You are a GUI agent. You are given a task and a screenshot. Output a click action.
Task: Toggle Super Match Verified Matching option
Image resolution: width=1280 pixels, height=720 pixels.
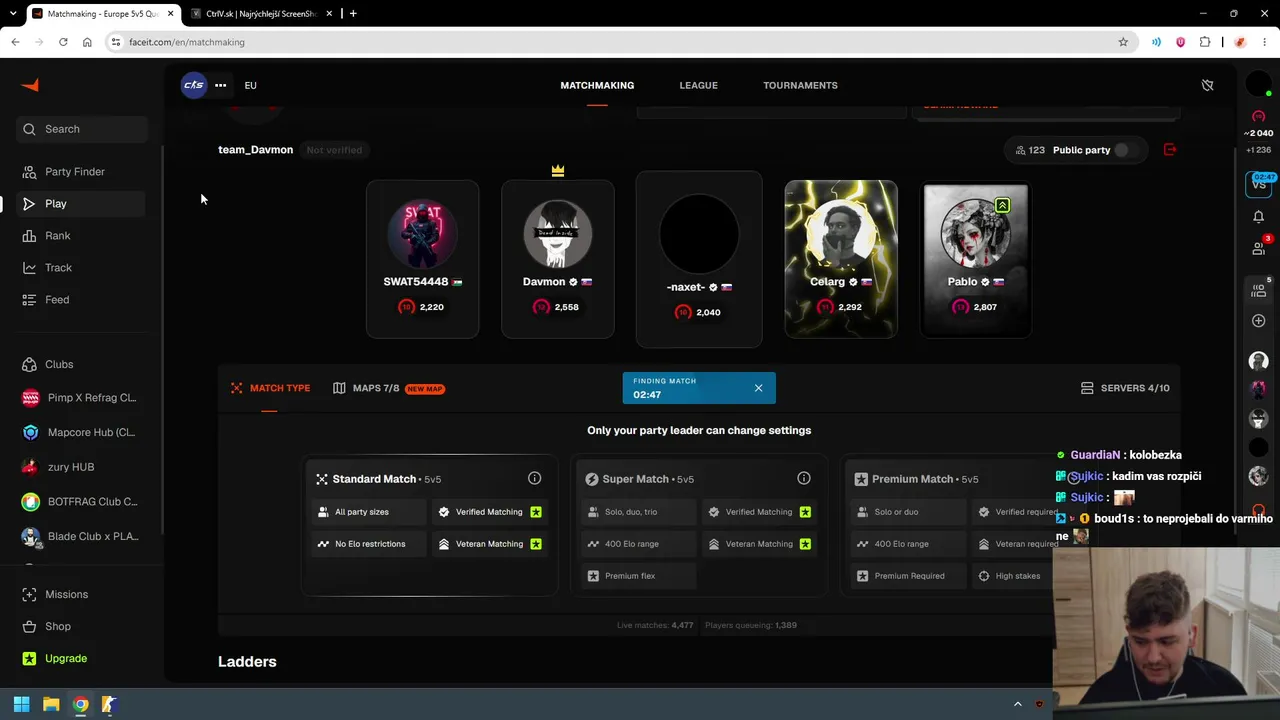[x=759, y=512]
